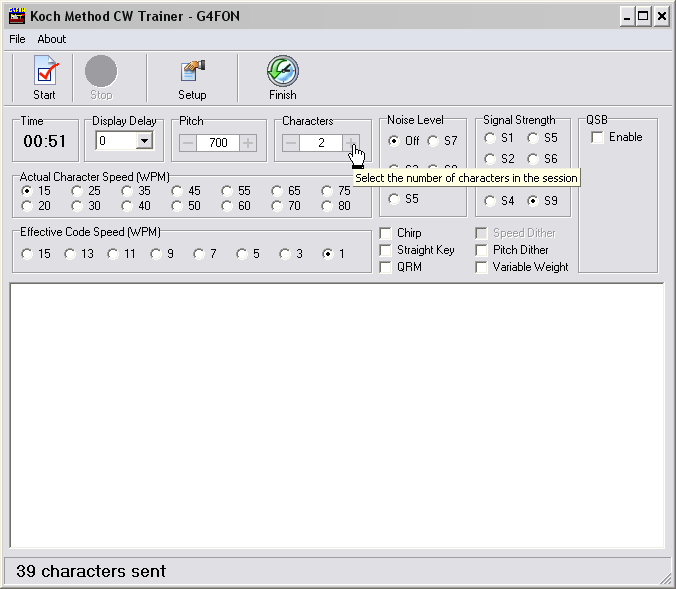Select Actual Character Speed 75 WPM

pyautogui.click(x=327, y=191)
